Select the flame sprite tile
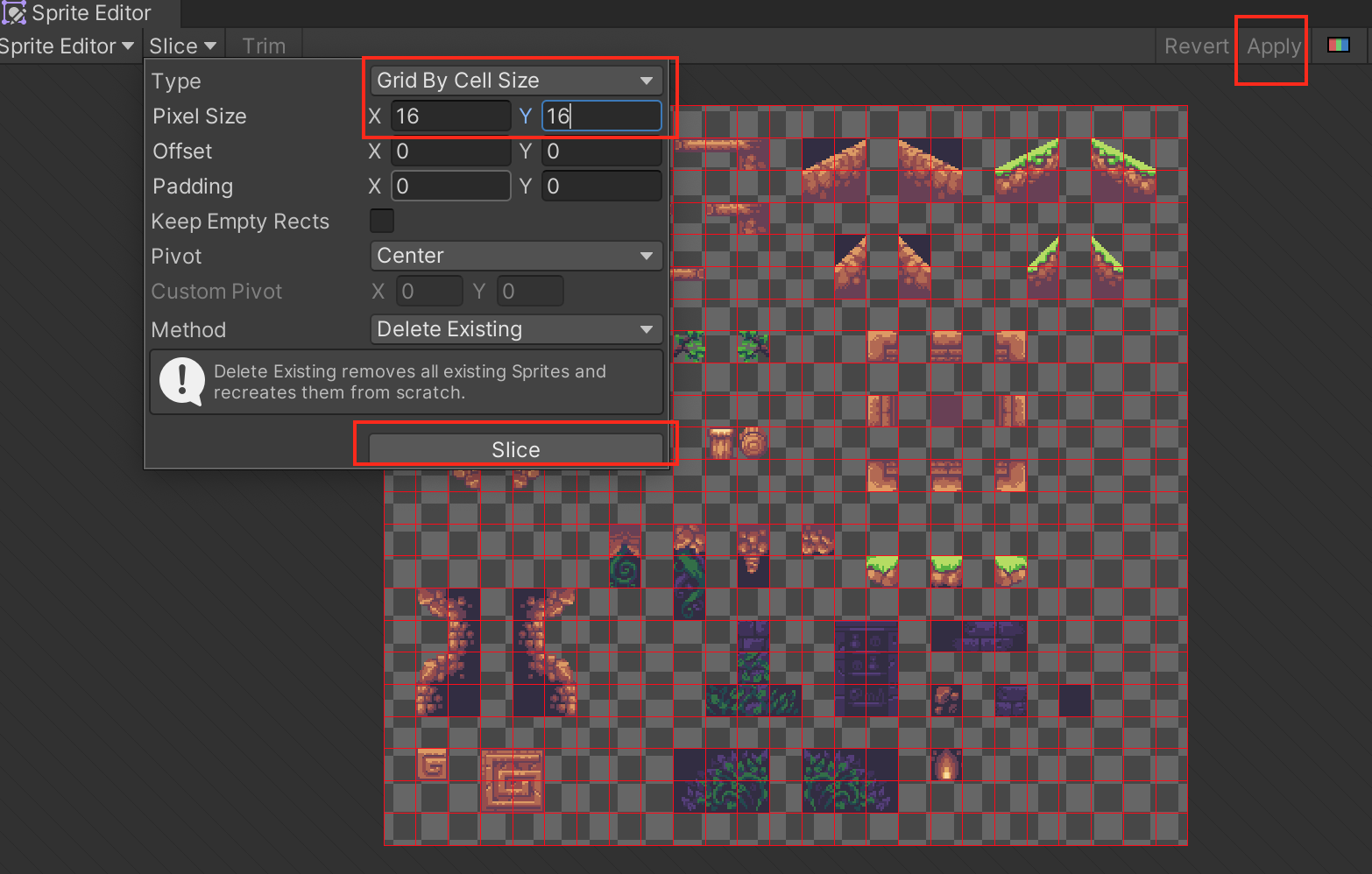 (x=946, y=765)
